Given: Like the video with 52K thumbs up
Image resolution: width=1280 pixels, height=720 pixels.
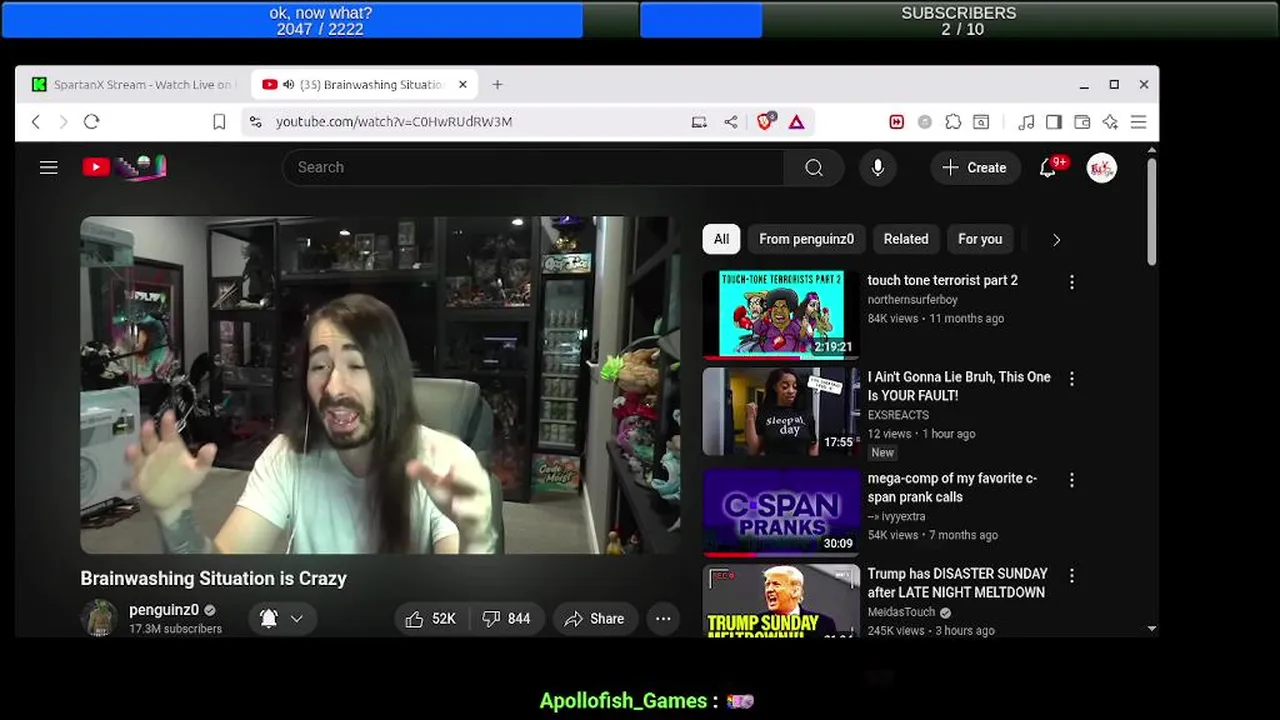Looking at the screenshot, I should 431,619.
